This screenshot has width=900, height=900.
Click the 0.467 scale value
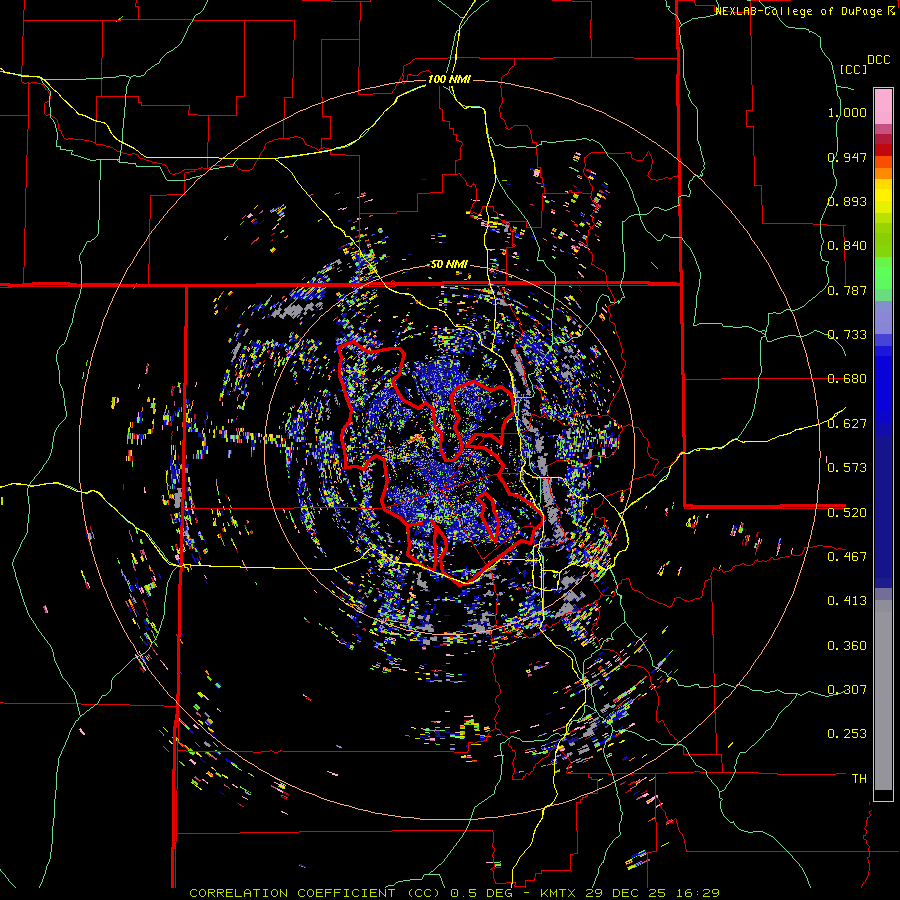847,556
